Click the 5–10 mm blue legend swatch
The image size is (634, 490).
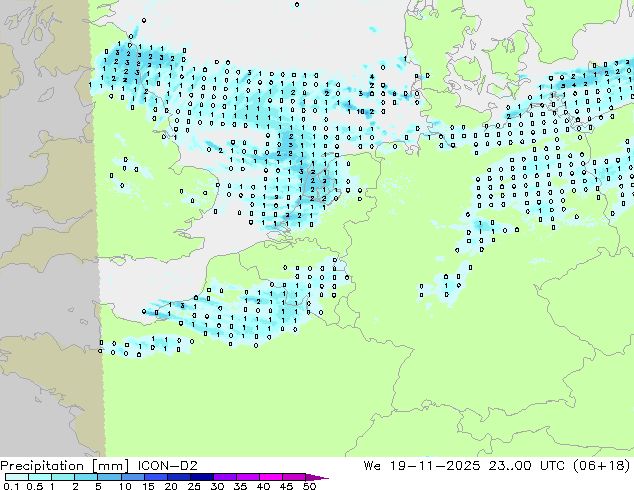pos(109,477)
